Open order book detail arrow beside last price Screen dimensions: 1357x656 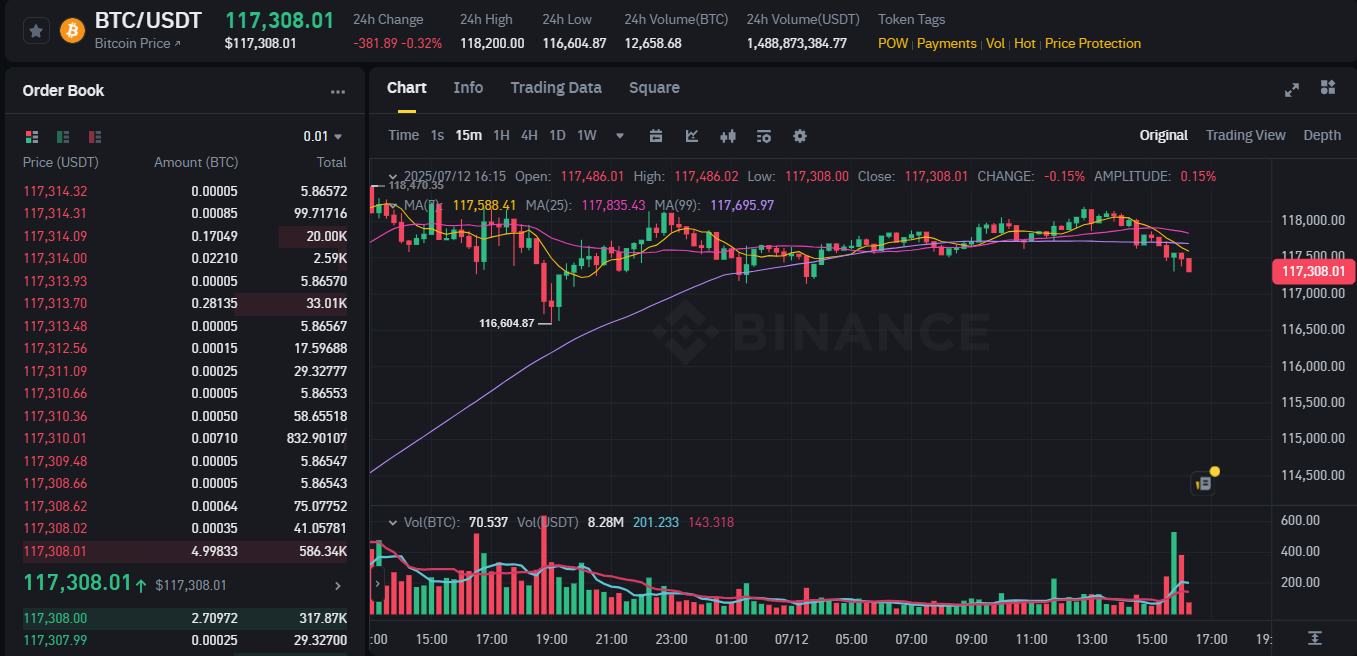pos(338,586)
